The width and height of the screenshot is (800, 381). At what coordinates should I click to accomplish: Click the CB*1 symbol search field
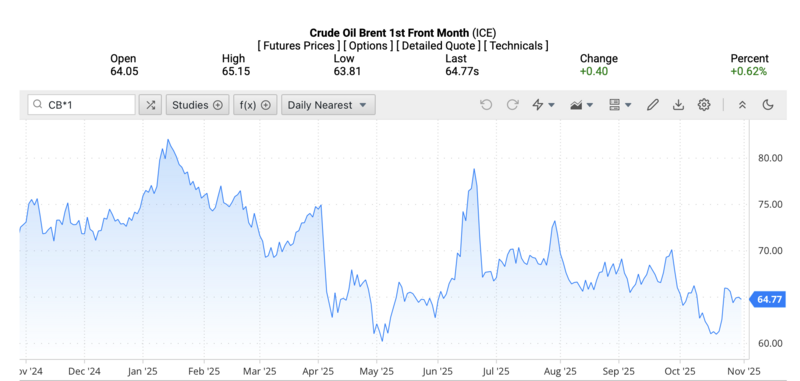pyautogui.click(x=82, y=105)
